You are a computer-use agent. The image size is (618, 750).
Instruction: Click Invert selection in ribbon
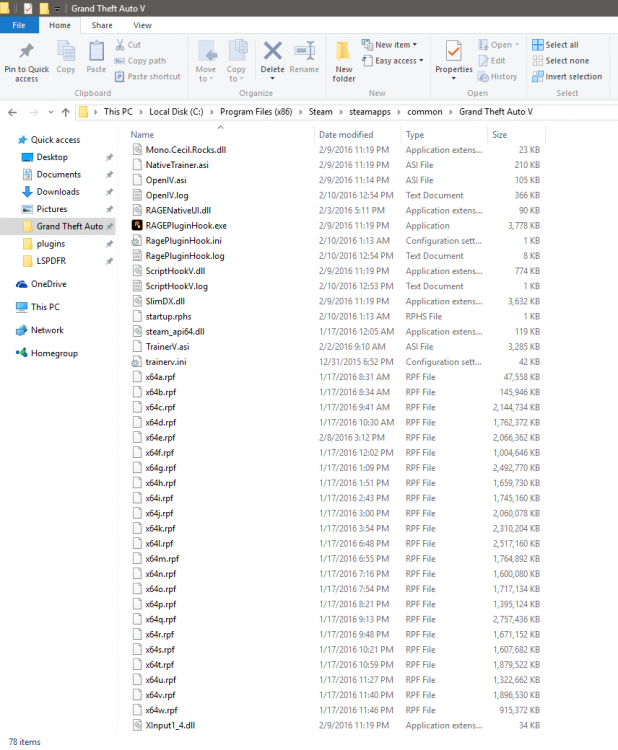click(x=567, y=77)
